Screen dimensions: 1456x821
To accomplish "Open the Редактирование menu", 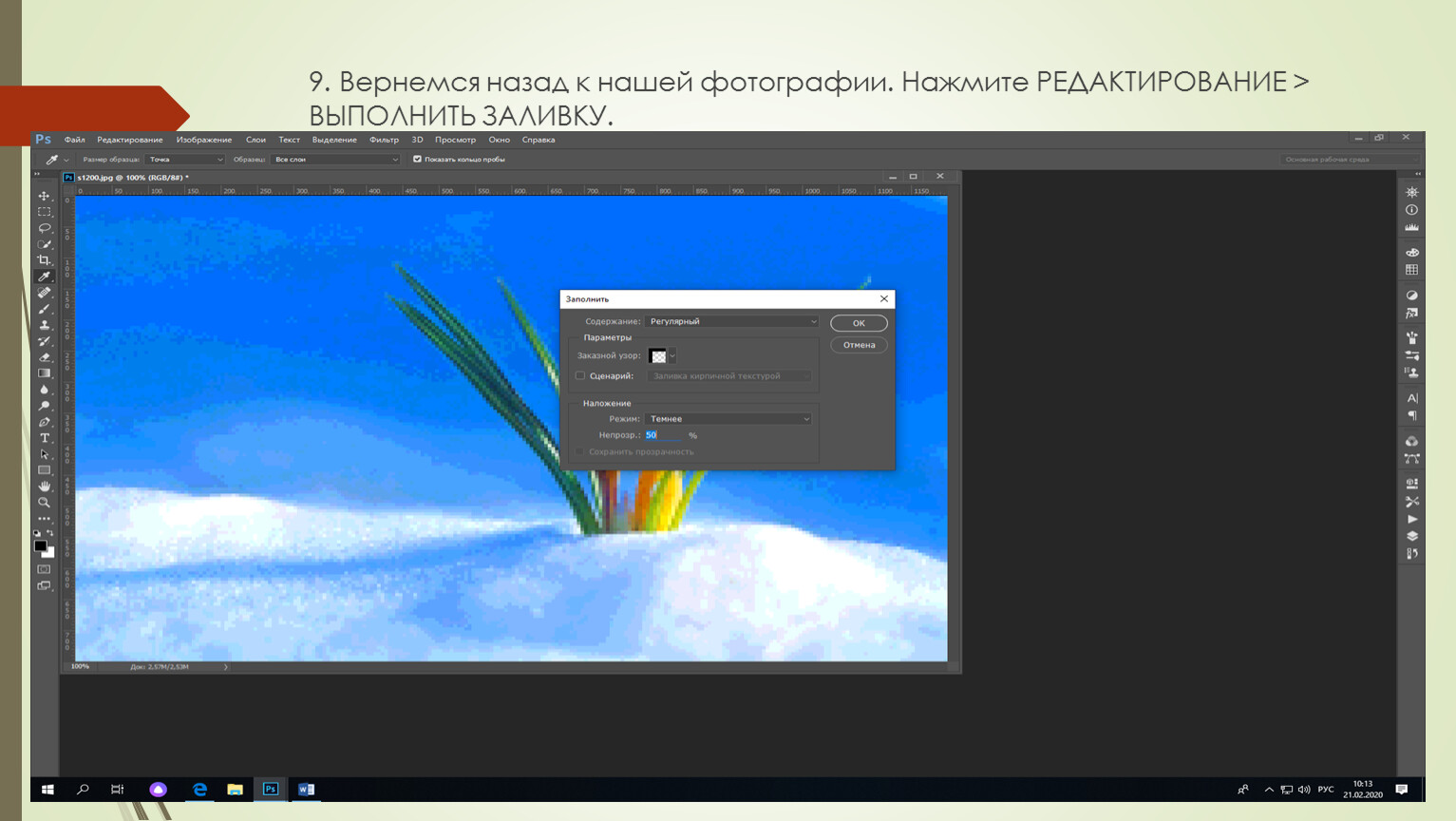I will pos(129,140).
